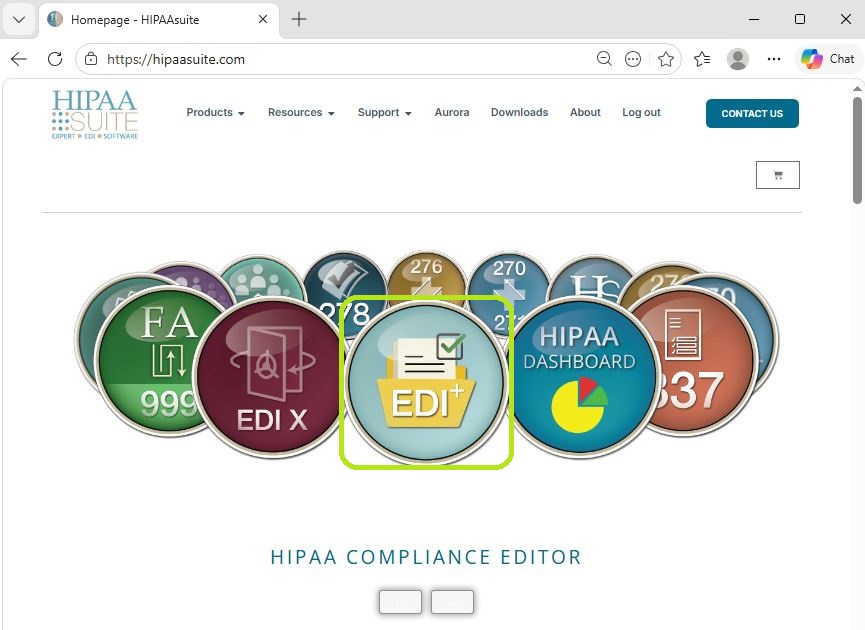The width and height of the screenshot is (865, 630).
Task: Close the Homepage - HIPAAsuite tab
Action: (x=263, y=19)
